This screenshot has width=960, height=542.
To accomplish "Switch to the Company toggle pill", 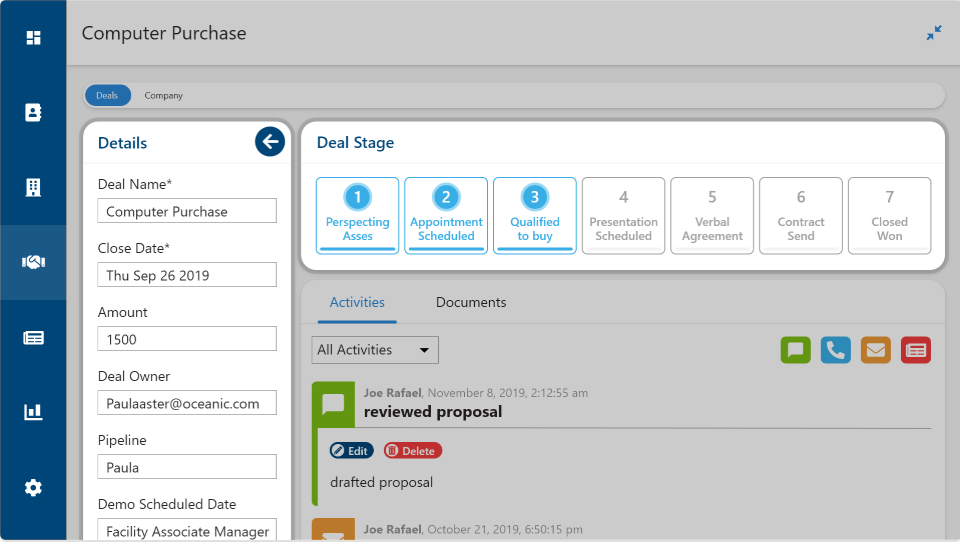I will pyautogui.click(x=164, y=96).
